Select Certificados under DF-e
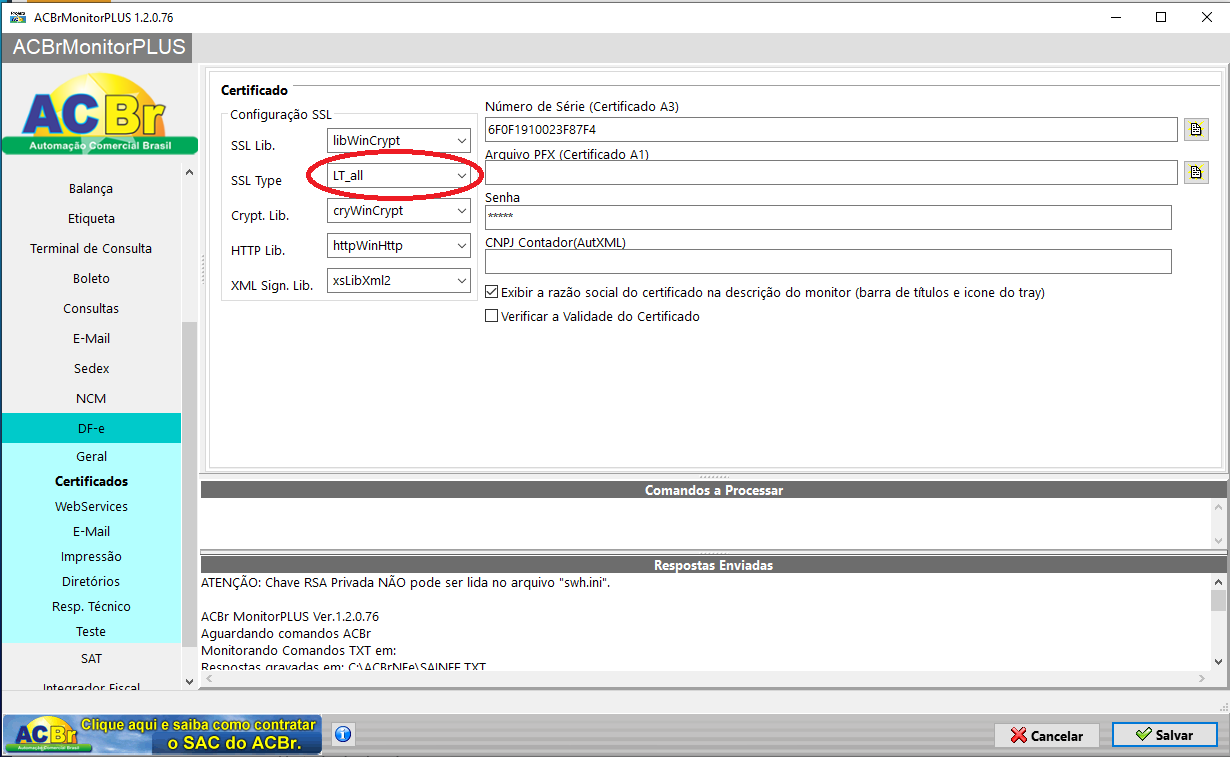The image size is (1230, 757). pos(91,481)
